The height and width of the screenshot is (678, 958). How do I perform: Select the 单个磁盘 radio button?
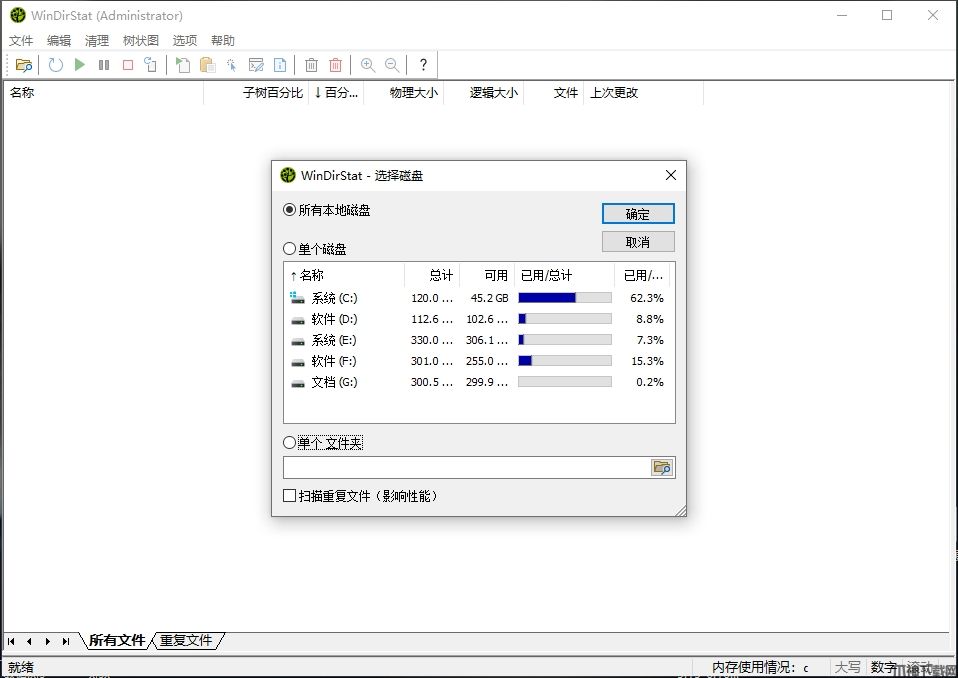290,249
